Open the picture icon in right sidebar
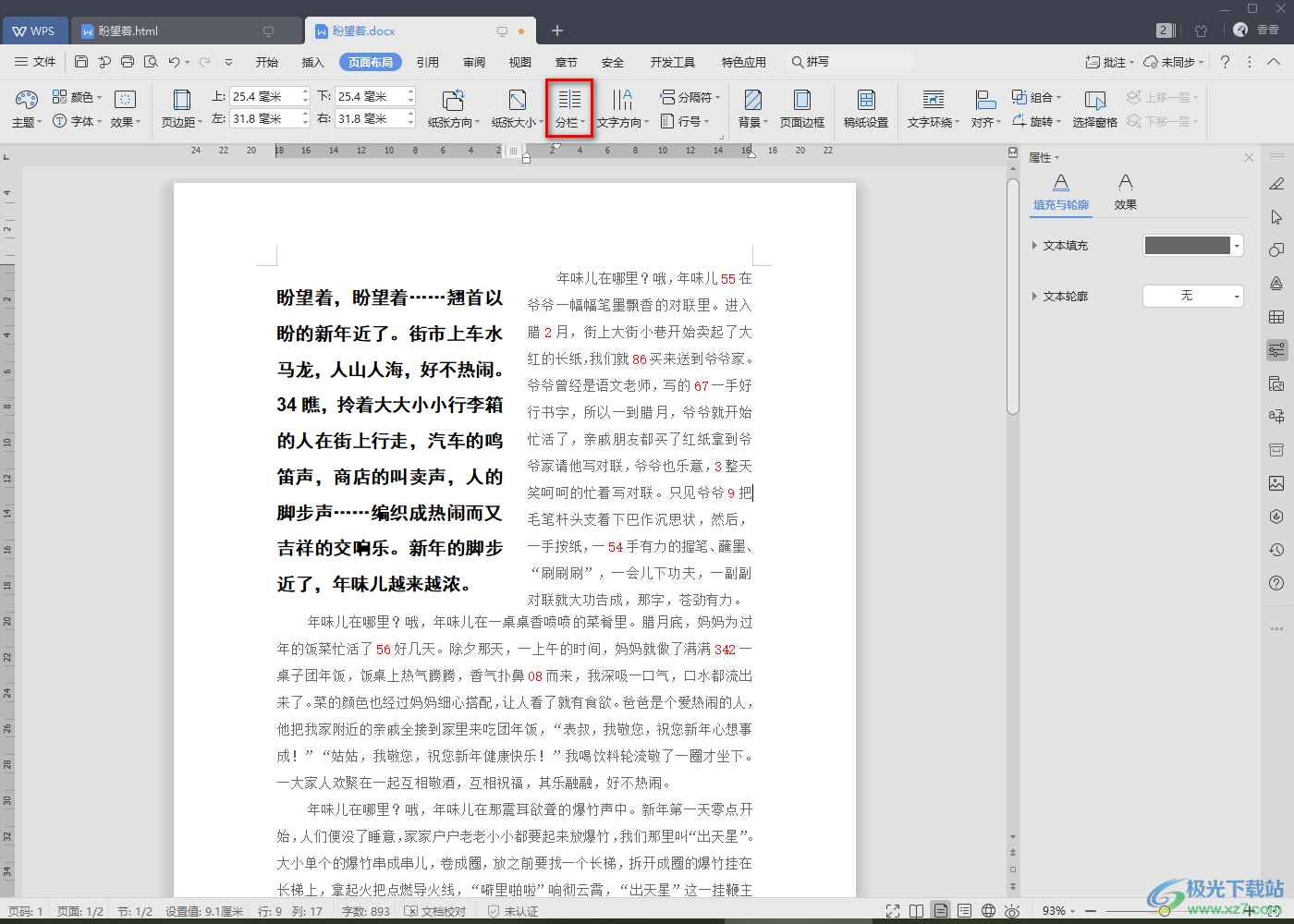This screenshot has width=1294, height=924. [1276, 483]
